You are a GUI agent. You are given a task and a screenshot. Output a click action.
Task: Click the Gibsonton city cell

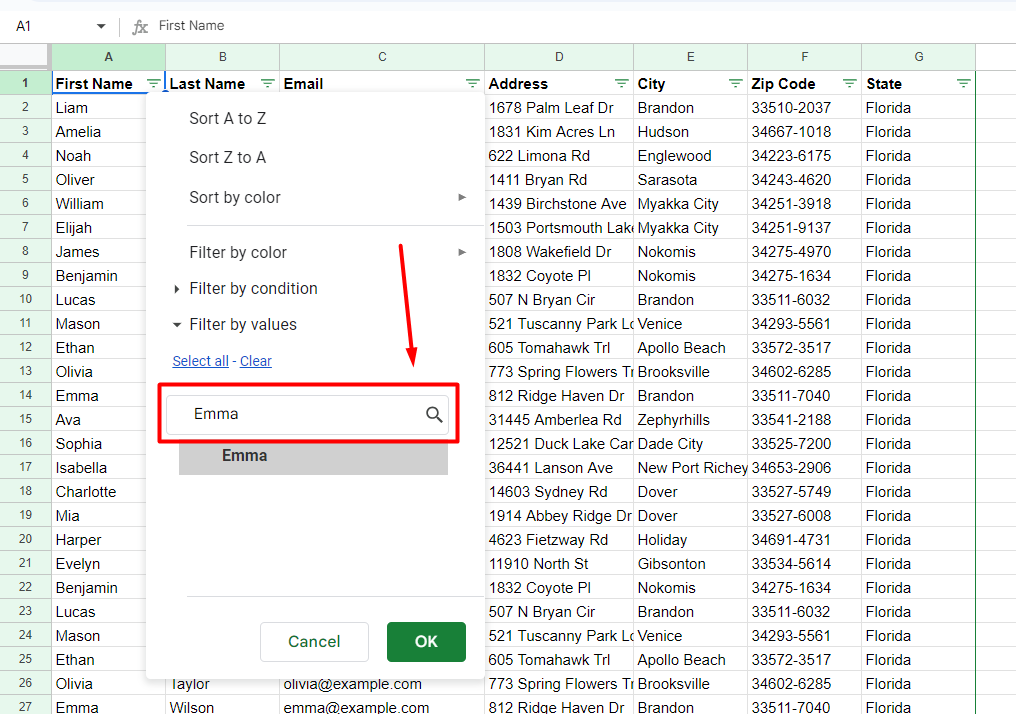click(691, 564)
